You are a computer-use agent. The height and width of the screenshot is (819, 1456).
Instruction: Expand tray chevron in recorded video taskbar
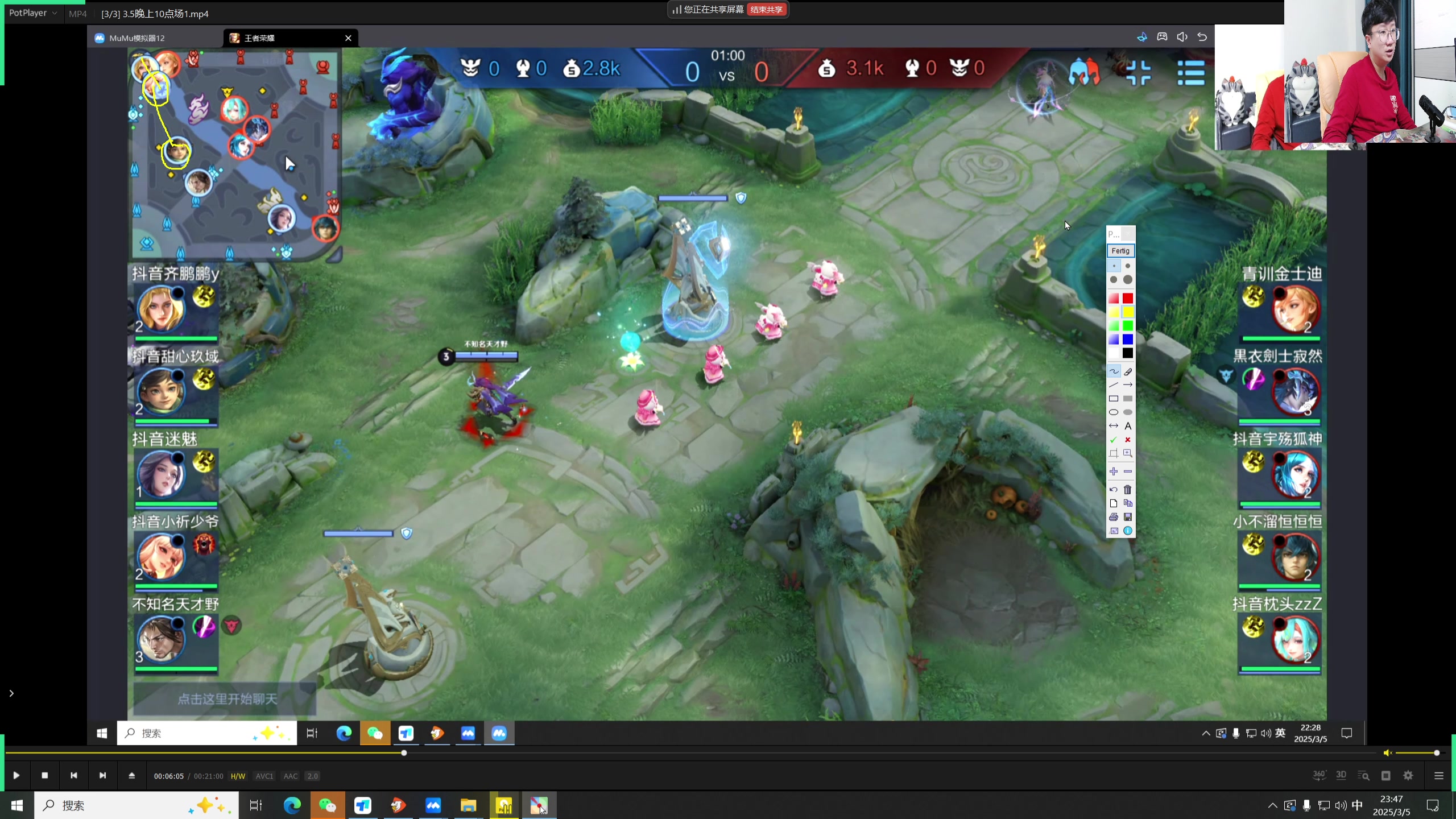(1206, 733)
